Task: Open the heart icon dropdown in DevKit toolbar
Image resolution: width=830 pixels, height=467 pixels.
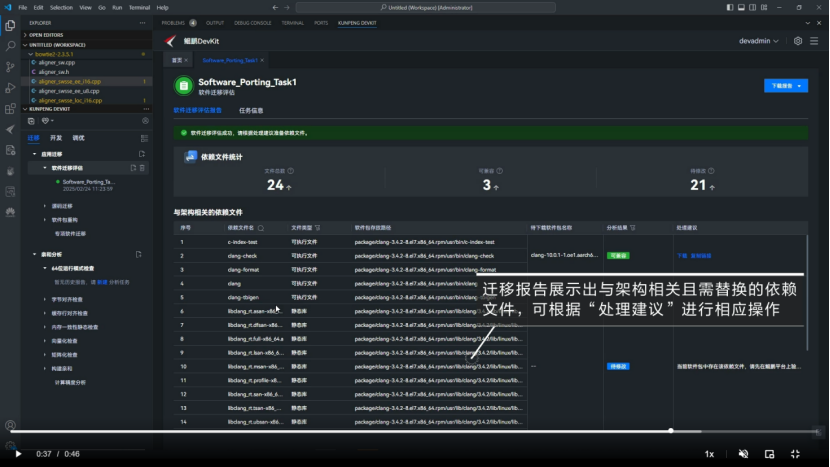Action: [x=47, y=121]
